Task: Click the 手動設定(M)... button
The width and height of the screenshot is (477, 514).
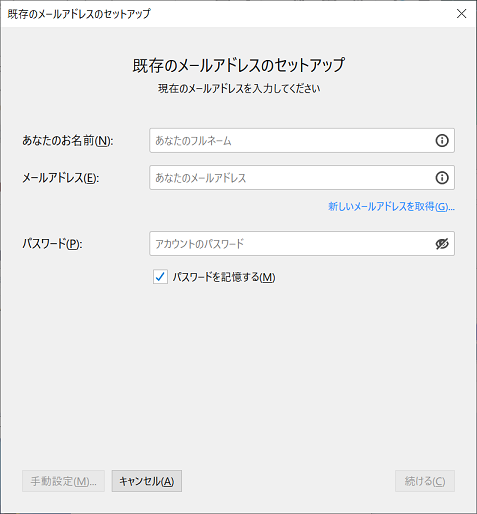Action: click(63, 481)
